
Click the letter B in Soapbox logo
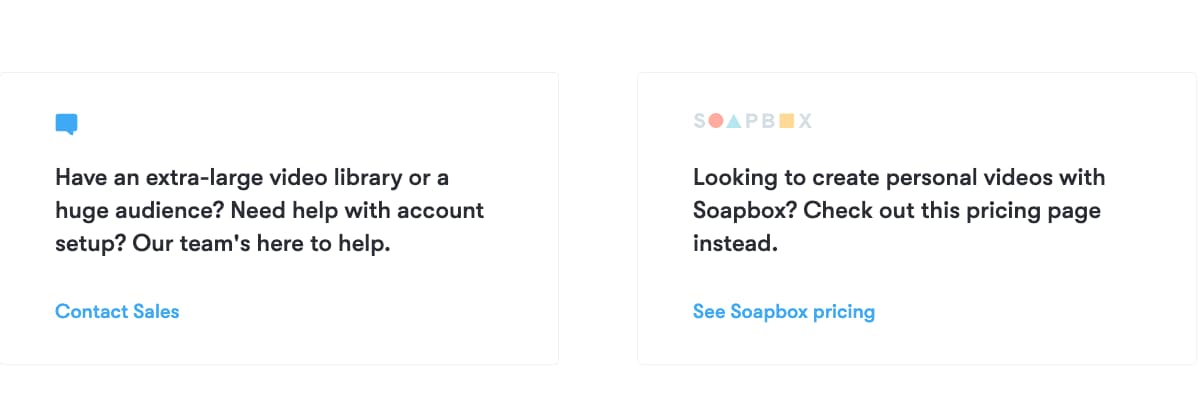pyautogui.click(x=769, y=121)
